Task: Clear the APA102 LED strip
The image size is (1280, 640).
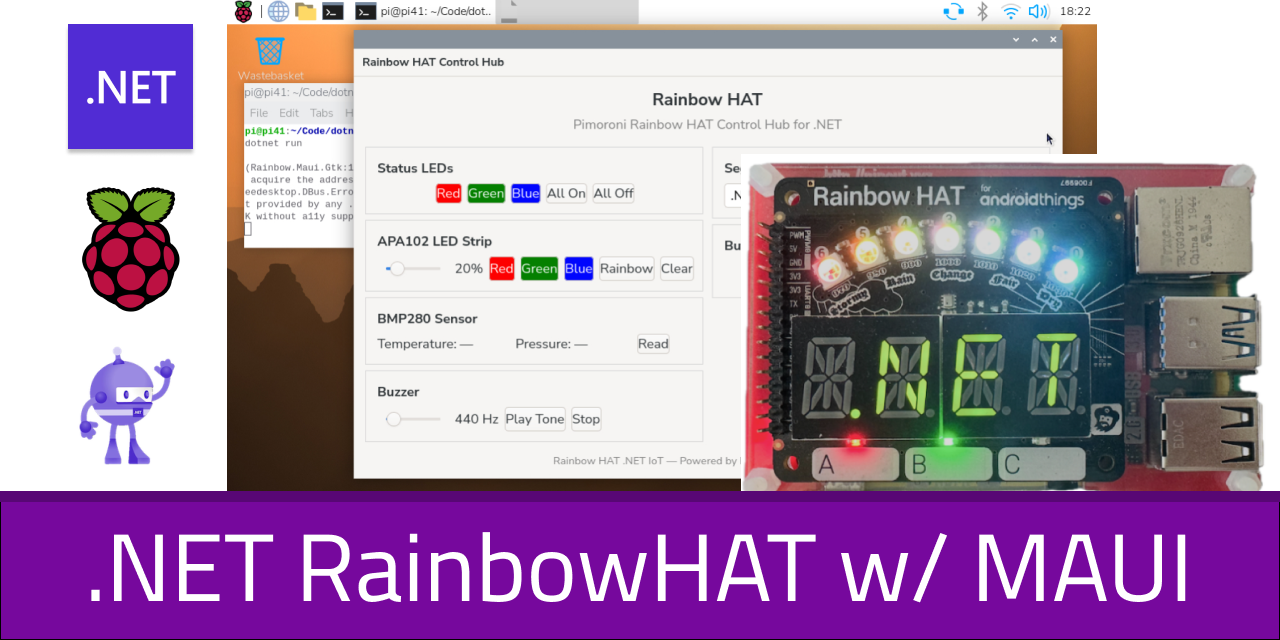Action: [677, 268]
